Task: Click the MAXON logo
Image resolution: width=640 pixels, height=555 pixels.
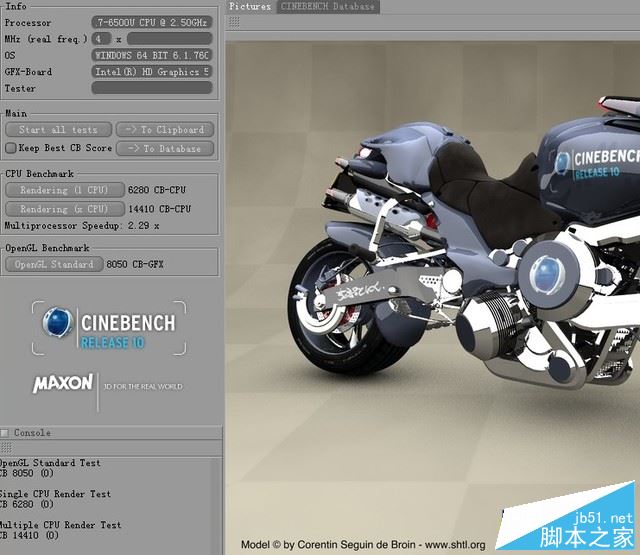Action: (63, 384)
